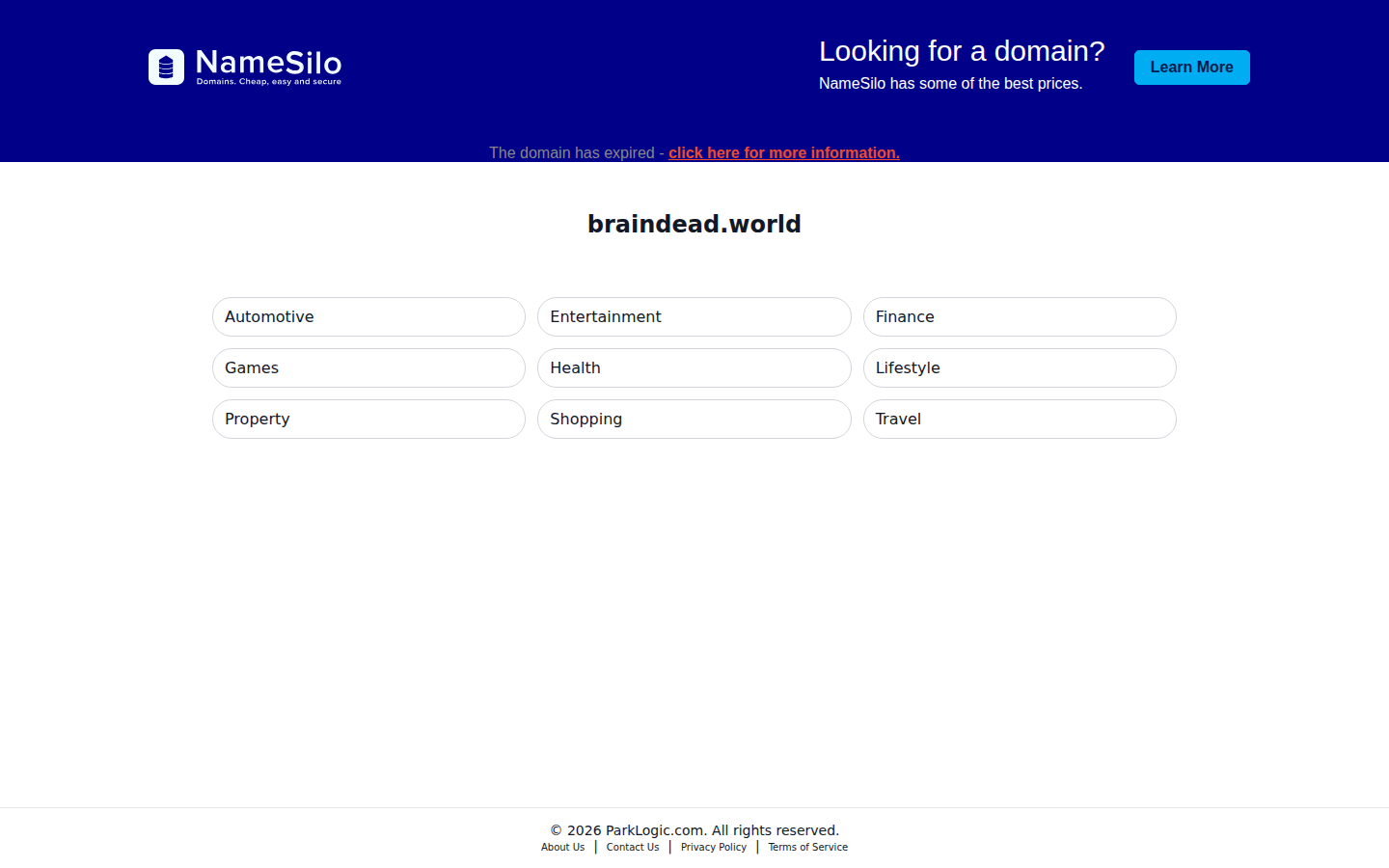Open the Lifestyle category
Screen dimensions: 1389x868
pyautogui.click(x=1020, y=367)
